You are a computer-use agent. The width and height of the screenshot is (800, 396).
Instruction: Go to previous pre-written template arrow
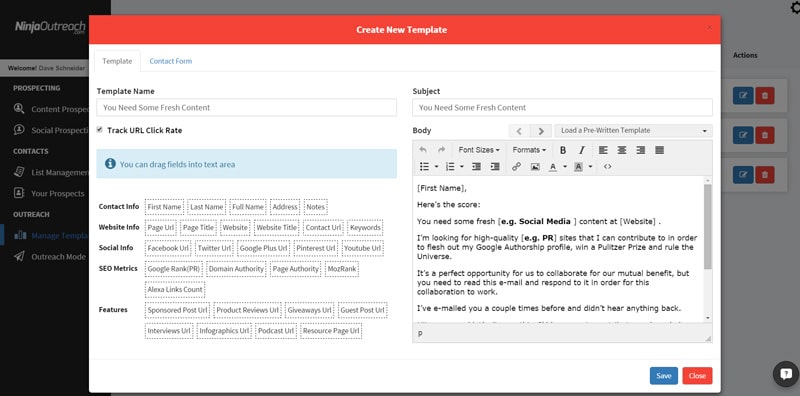pos(519,131)
